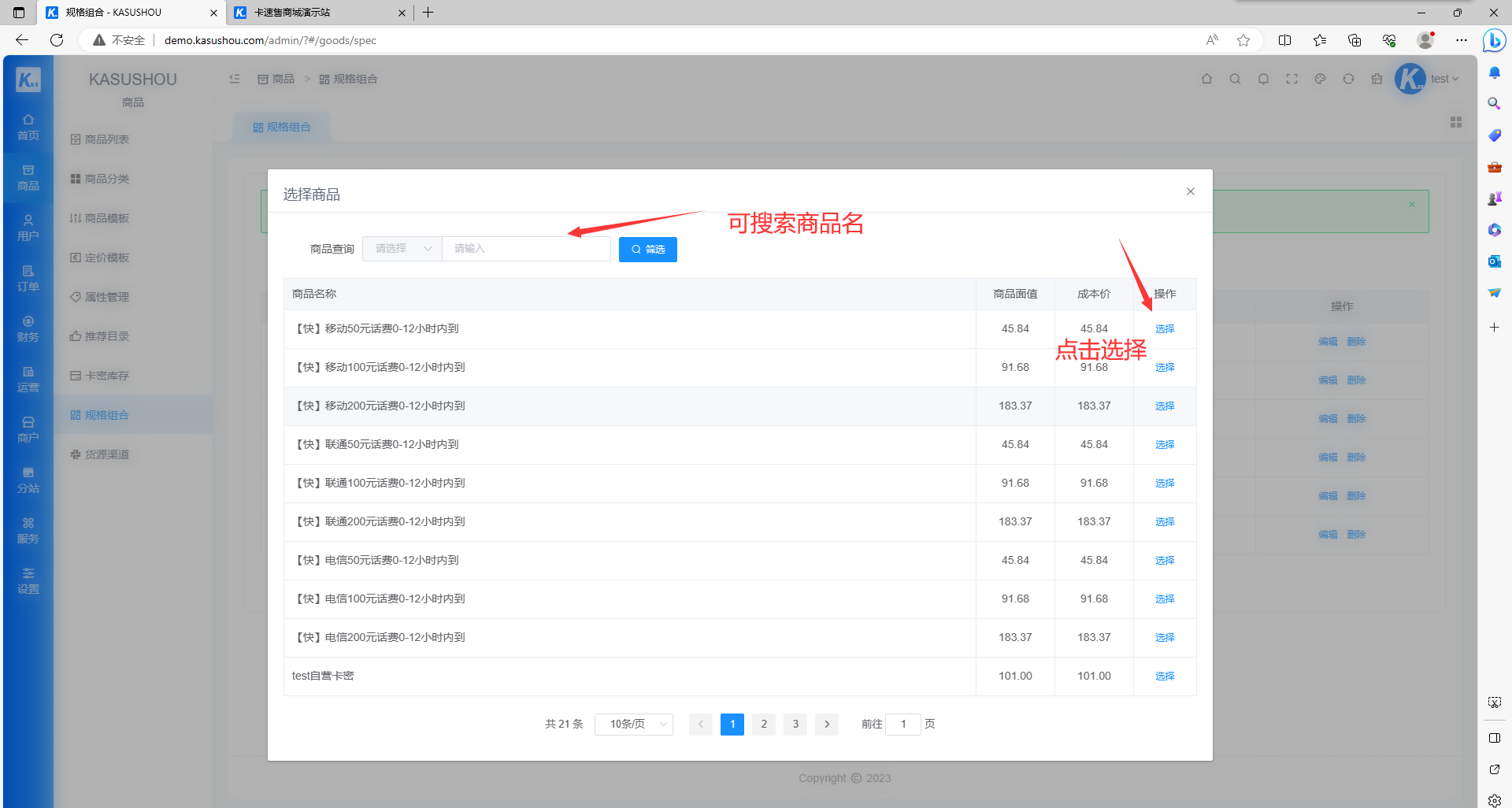Viewport: 1512px width, 808px height.
Task: Open 卡密库存 menu item
Action: pyautogui.click(x=133, y=376)
